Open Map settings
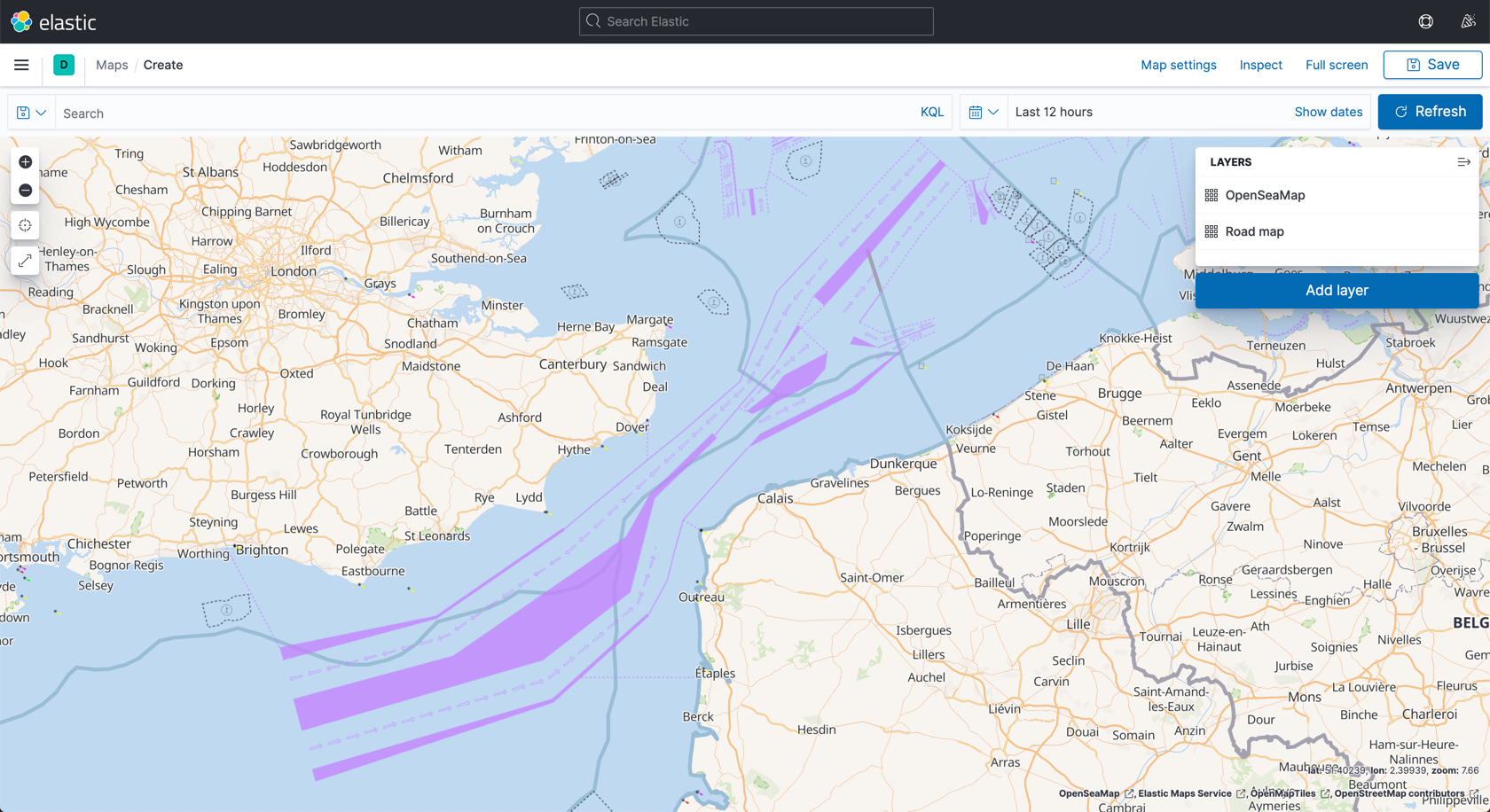 [x=1178, y=65]
